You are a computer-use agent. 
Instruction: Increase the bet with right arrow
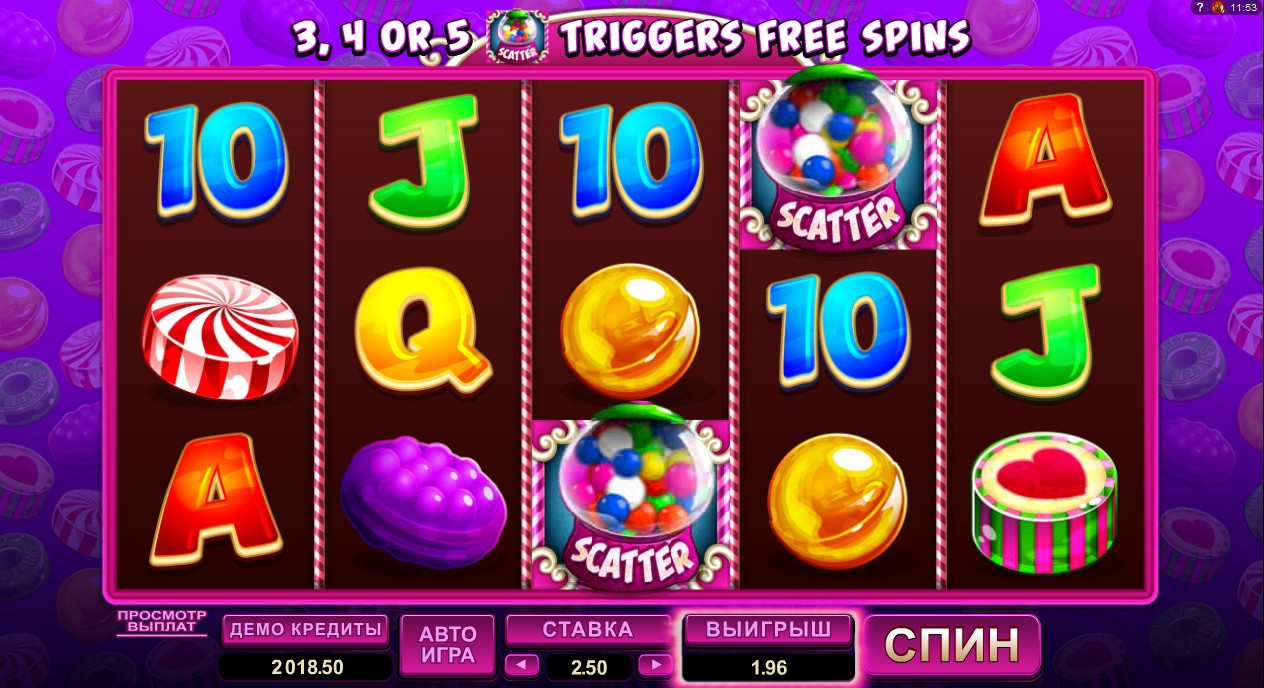[x=655, y=664]
